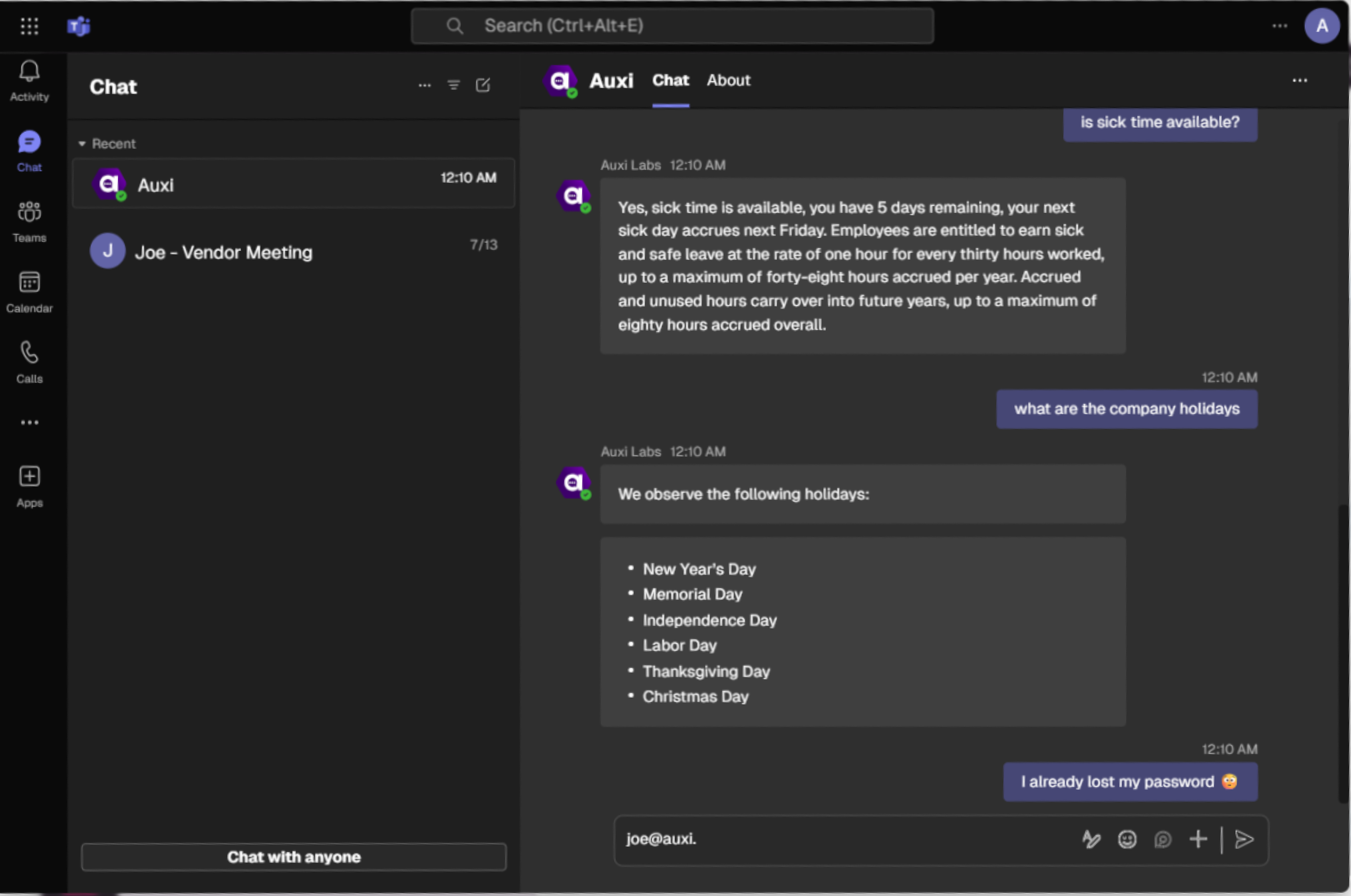
Task: Open the app launcher grid icon
Action: pyautogui.click(x=29, y=26)
